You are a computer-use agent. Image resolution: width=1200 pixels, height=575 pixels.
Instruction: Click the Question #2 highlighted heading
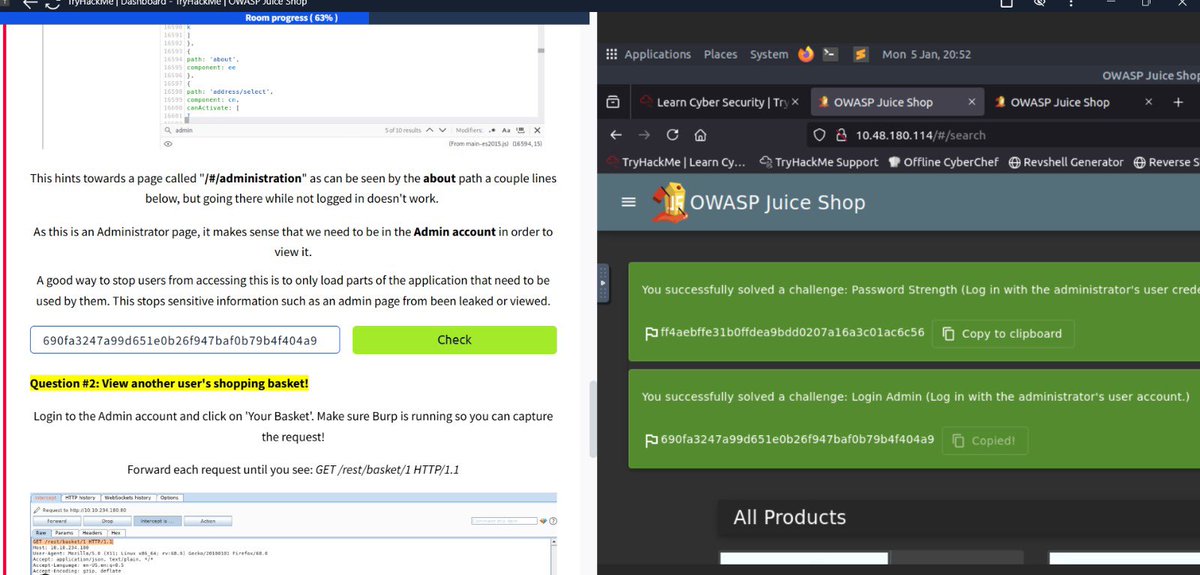[x=169, y=384]
